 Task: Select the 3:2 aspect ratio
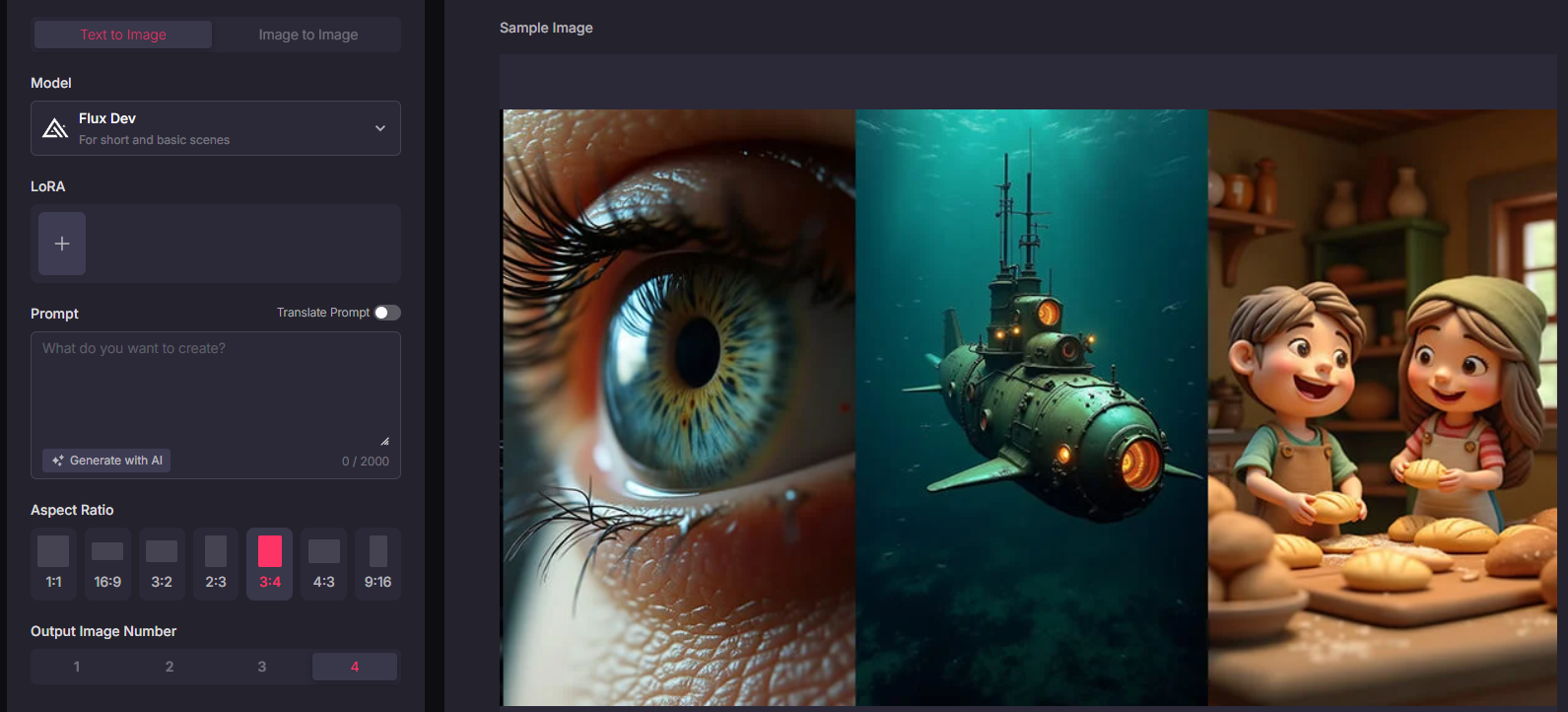click(x=162, y=564)
